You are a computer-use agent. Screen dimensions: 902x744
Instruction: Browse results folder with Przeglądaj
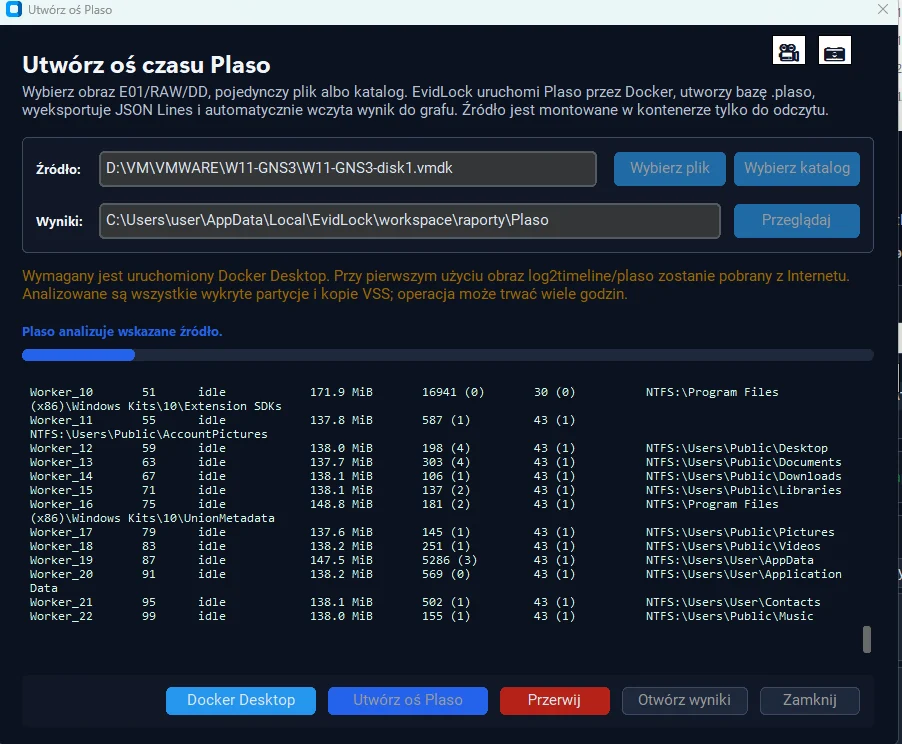coord(797,220)
